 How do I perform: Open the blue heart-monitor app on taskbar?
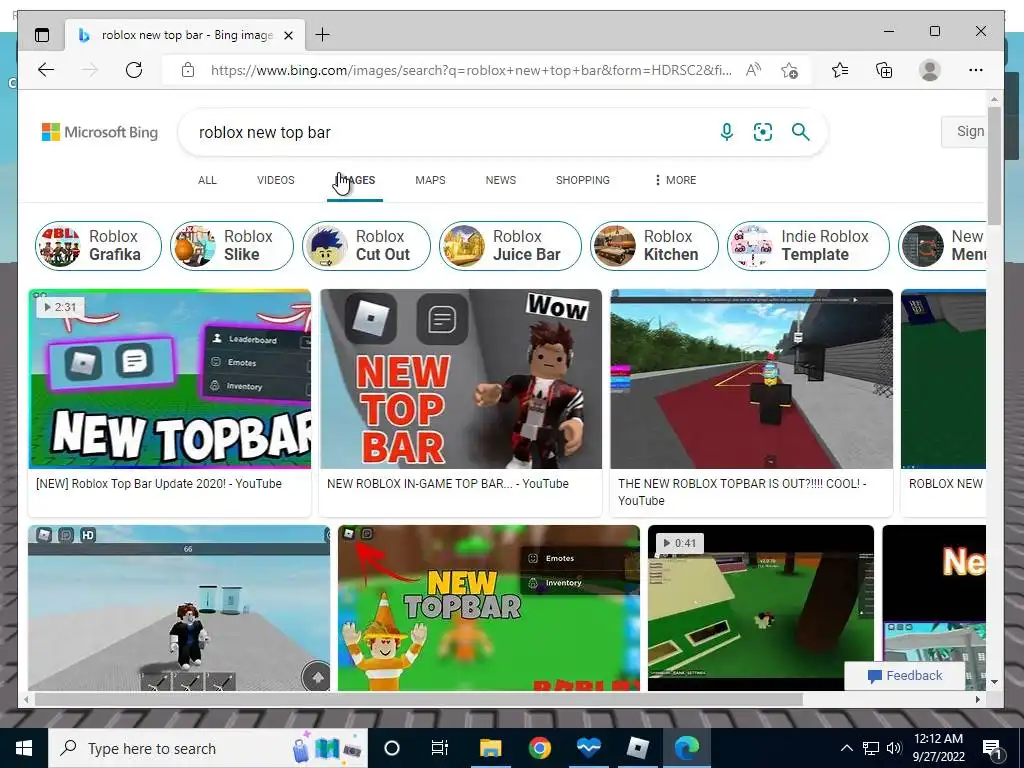pyautogui.click(x=588, y=748)
